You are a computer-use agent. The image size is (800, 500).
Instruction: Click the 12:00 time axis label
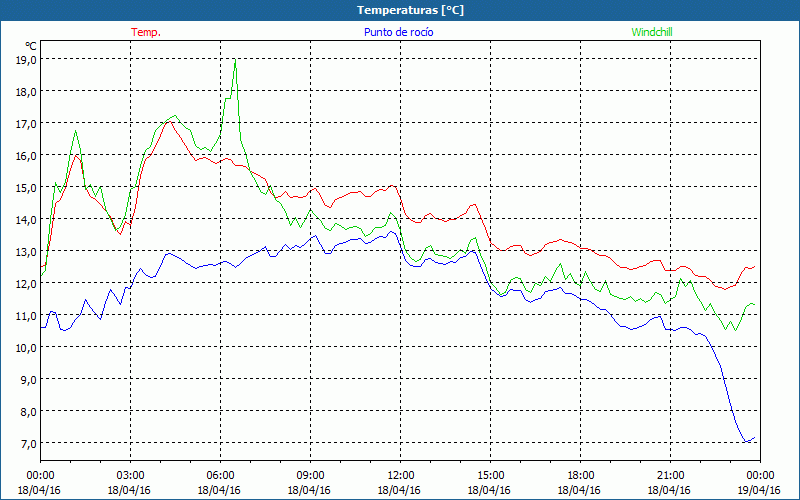pos(401,475)
